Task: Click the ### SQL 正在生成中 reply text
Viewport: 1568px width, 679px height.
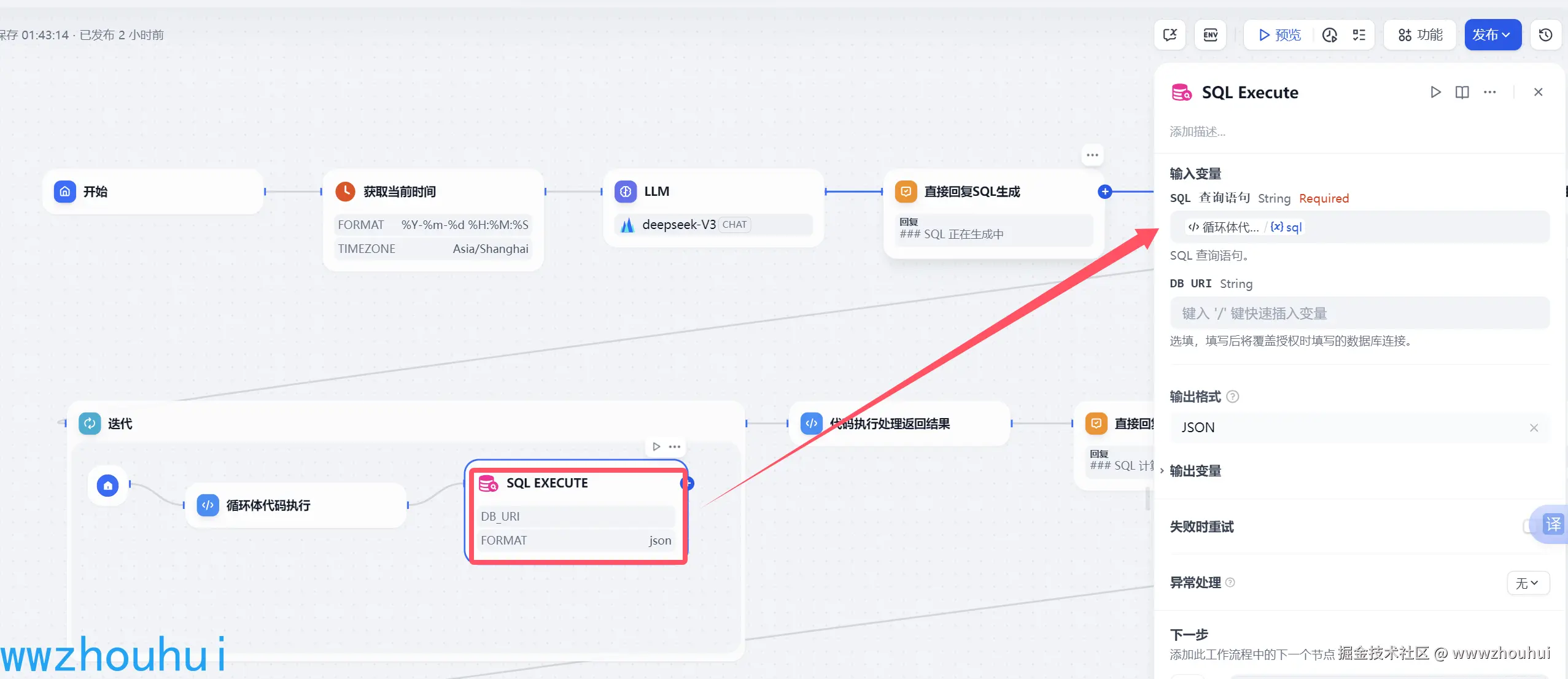Action: pos(952,234)
